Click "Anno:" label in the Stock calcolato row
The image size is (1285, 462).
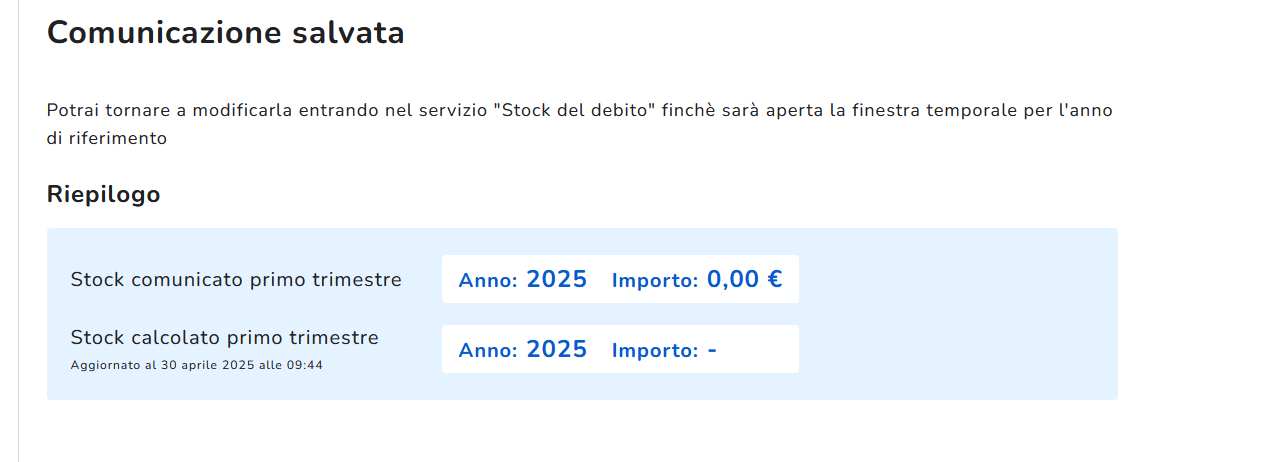(x=488, y=351)
